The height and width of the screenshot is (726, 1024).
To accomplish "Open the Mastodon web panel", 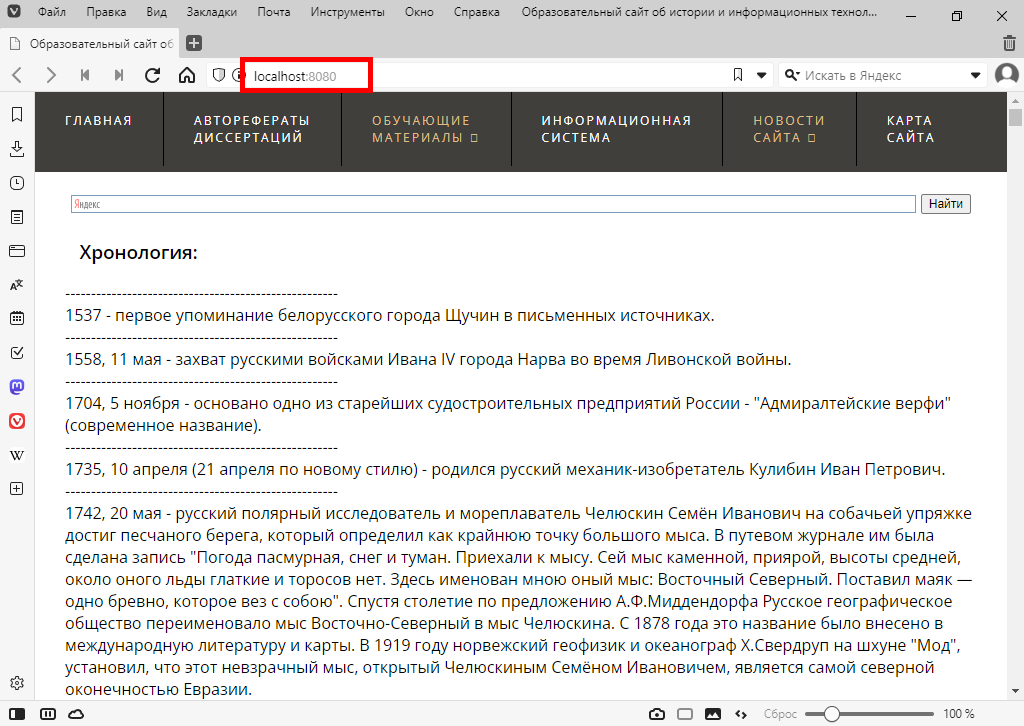I will (16, 387).
